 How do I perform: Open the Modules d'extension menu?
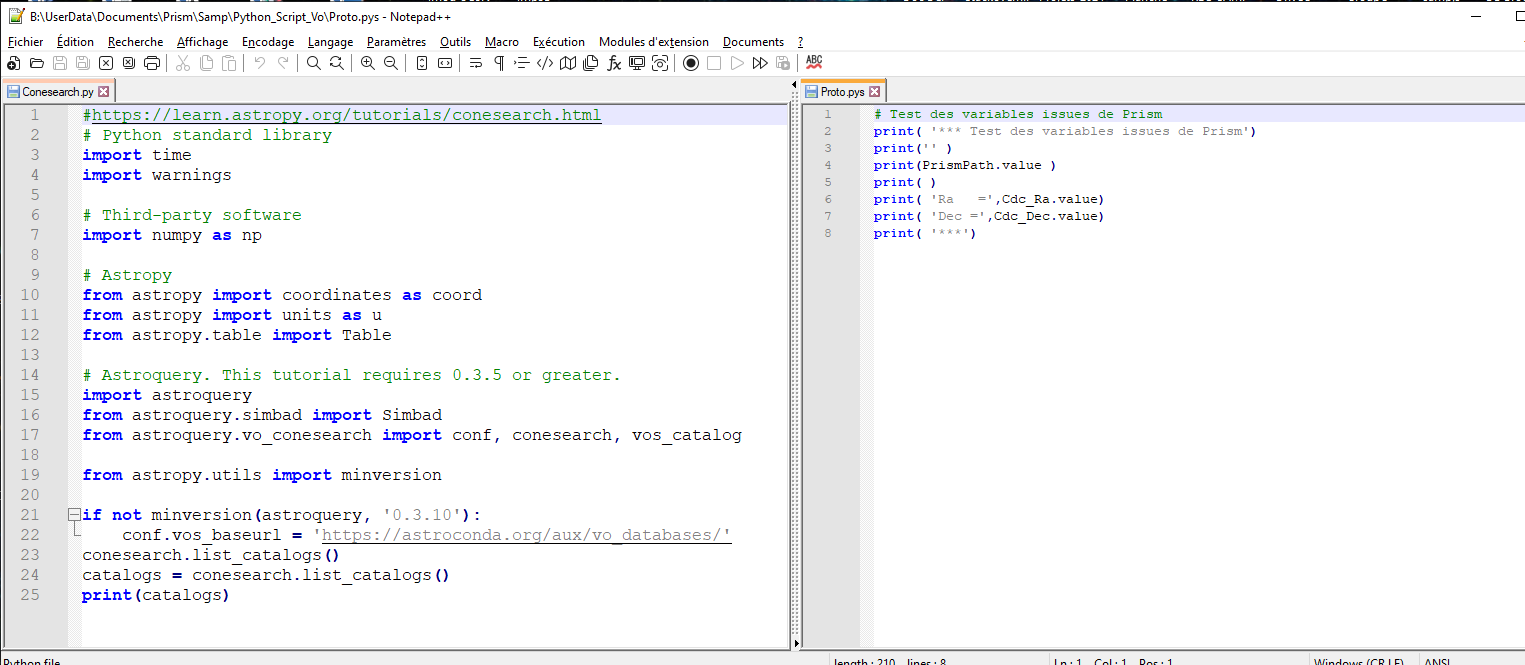coord(653,42)
